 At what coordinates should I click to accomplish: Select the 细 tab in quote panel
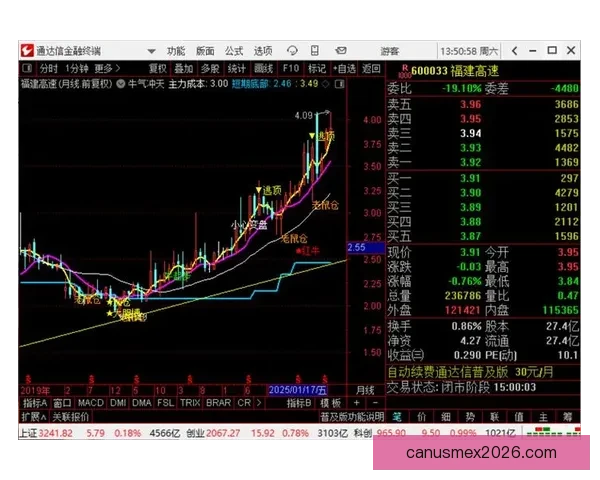[x=446, y=416]
